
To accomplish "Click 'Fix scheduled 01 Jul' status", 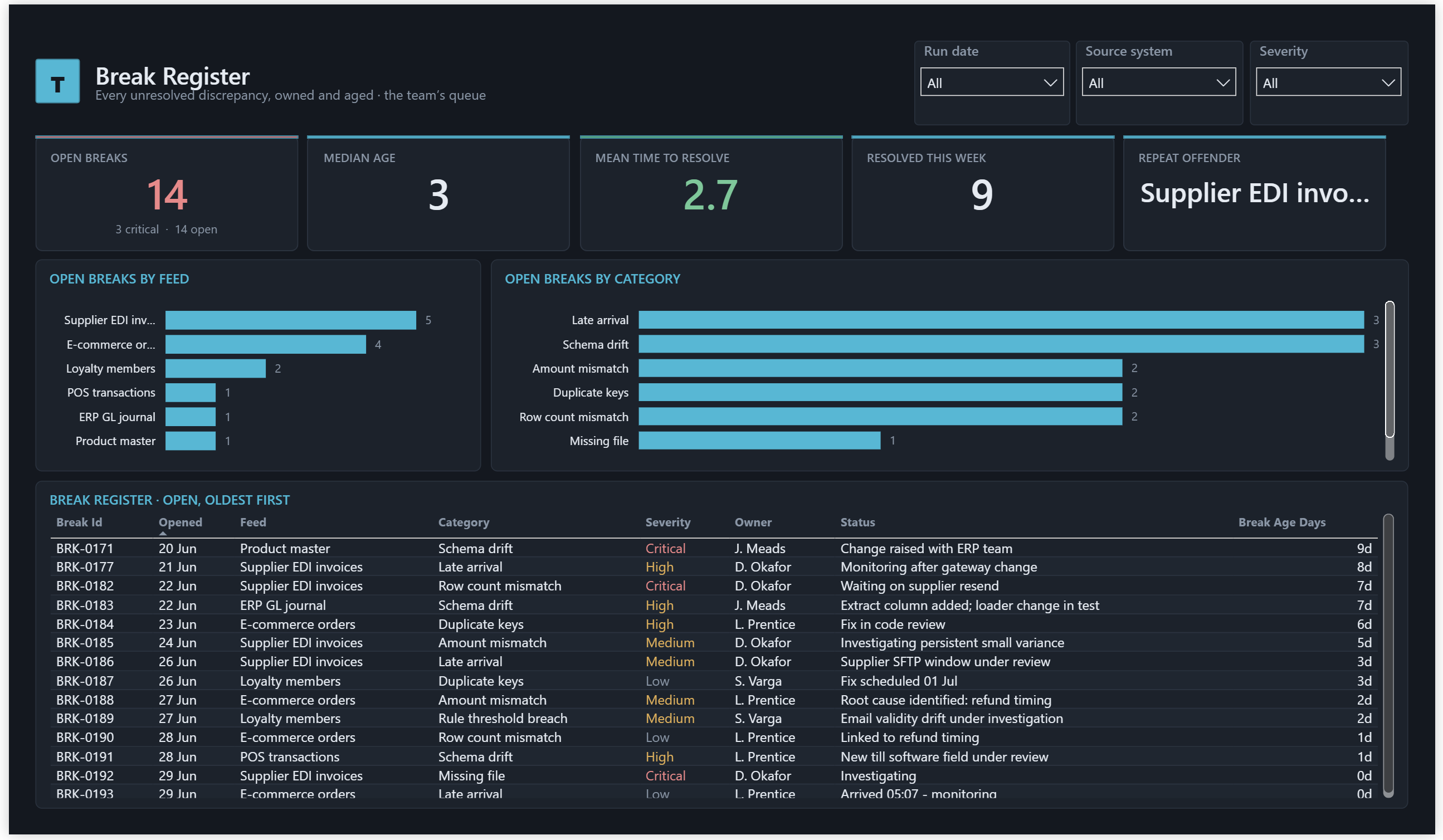I will 899,681.
